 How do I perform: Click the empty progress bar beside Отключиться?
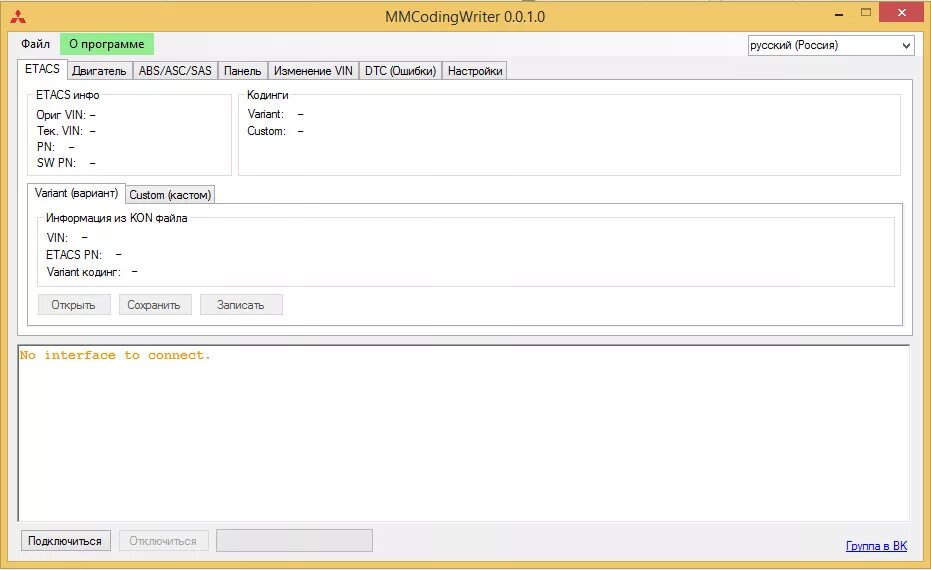pyautogui.click(x=294, y=540)
